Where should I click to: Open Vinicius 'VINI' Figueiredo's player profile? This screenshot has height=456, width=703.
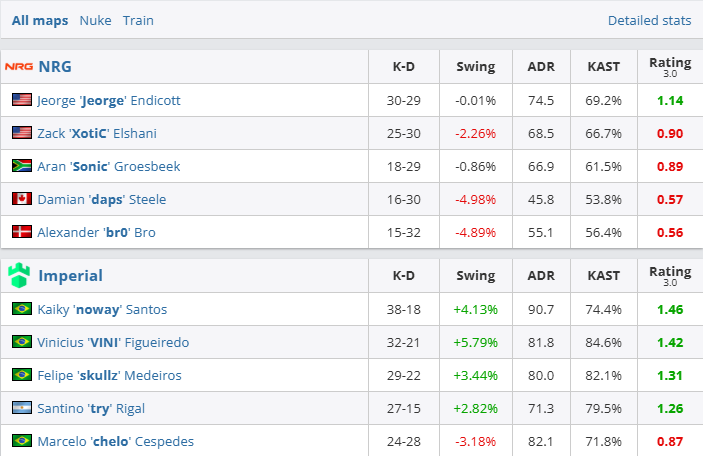(x=113, y=342)
